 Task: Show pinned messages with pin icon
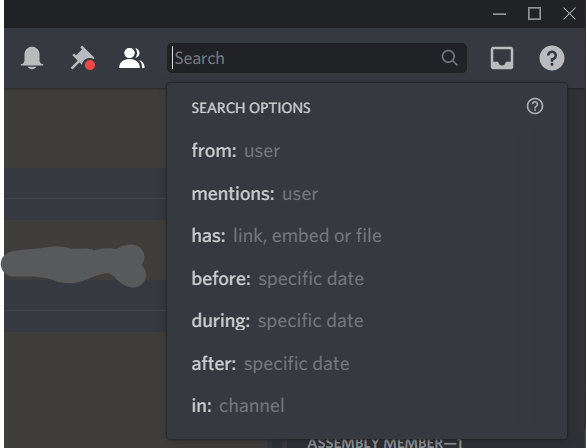tap(83, 58)
